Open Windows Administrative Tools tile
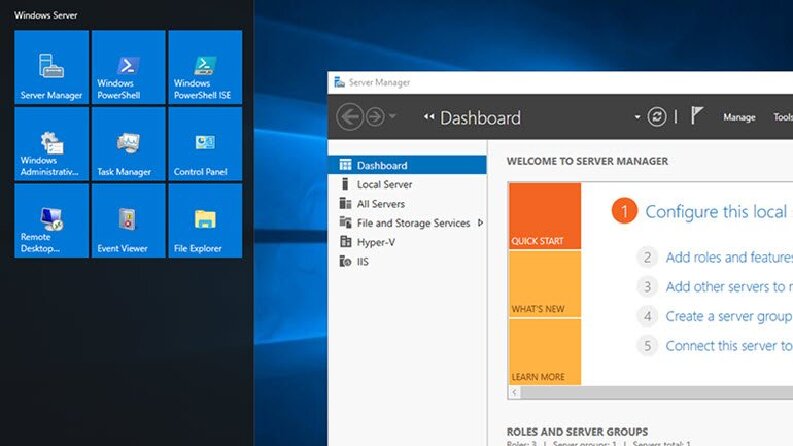Viewport: 793px width, 446px height. pos(52,144)
